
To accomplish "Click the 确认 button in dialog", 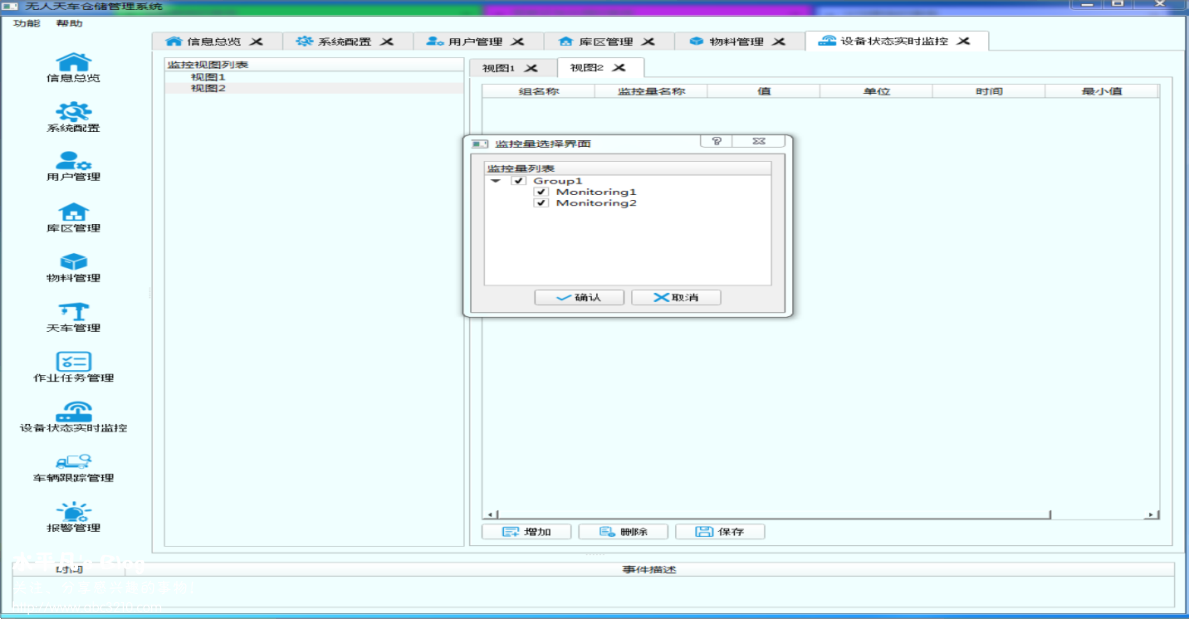I will (x=579, y=298).
